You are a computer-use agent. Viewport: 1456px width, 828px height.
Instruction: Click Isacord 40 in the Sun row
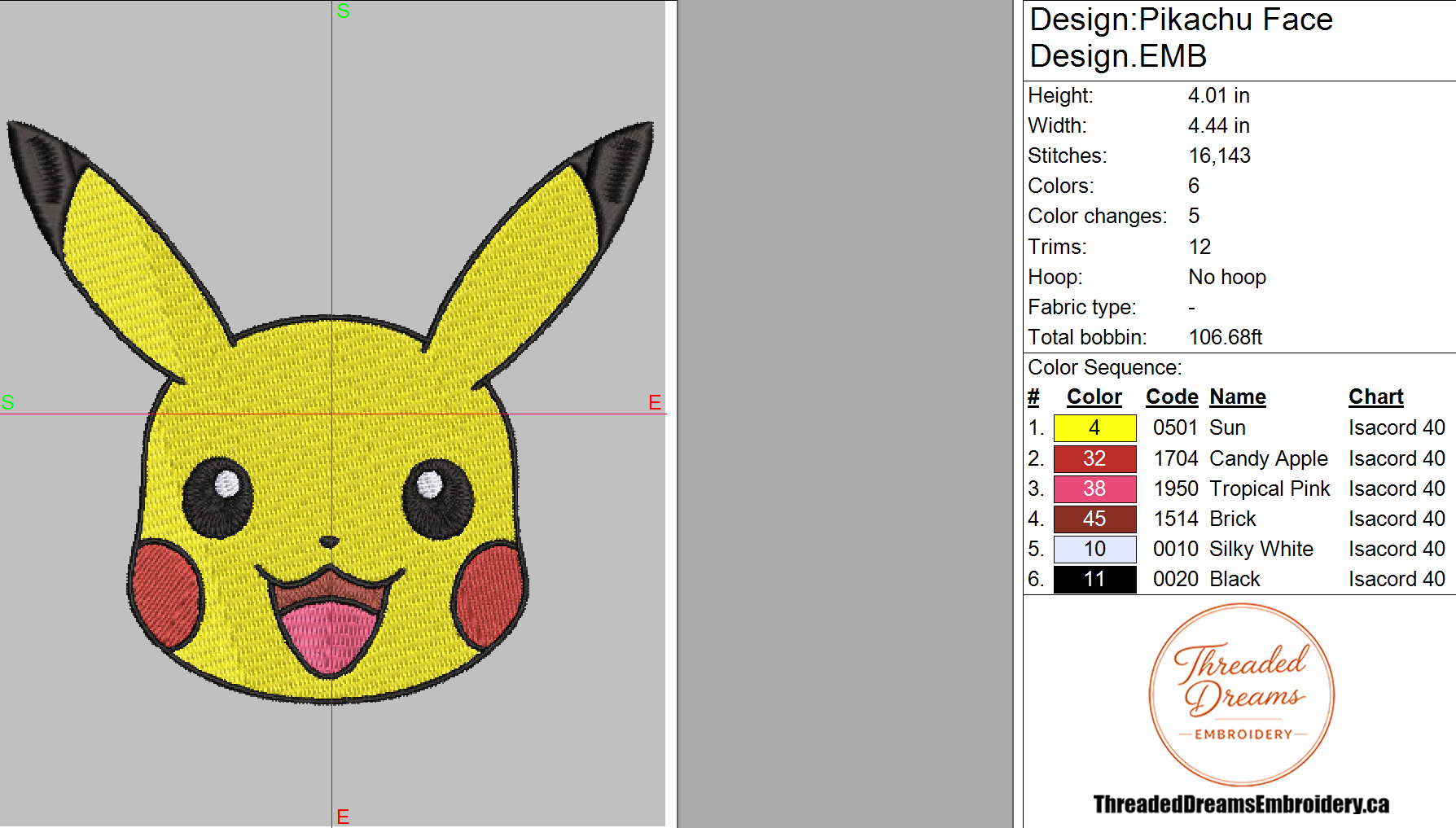pyautogui.click(x=1397, y=427)
